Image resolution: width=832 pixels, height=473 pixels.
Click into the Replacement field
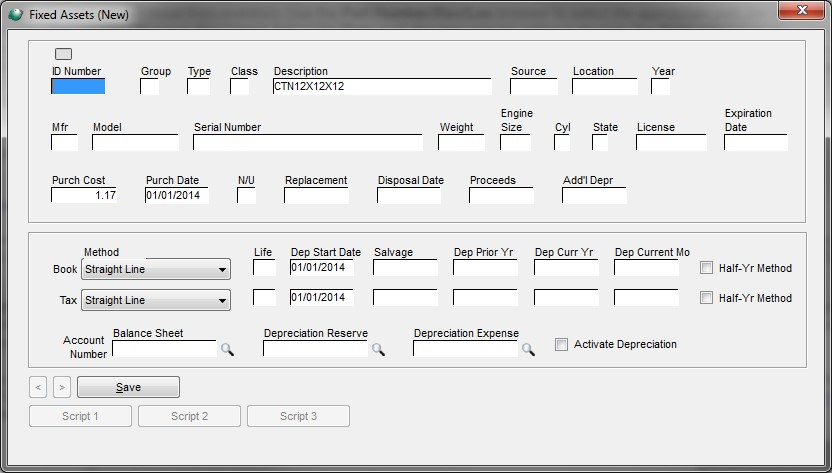[x=316, y=195]
